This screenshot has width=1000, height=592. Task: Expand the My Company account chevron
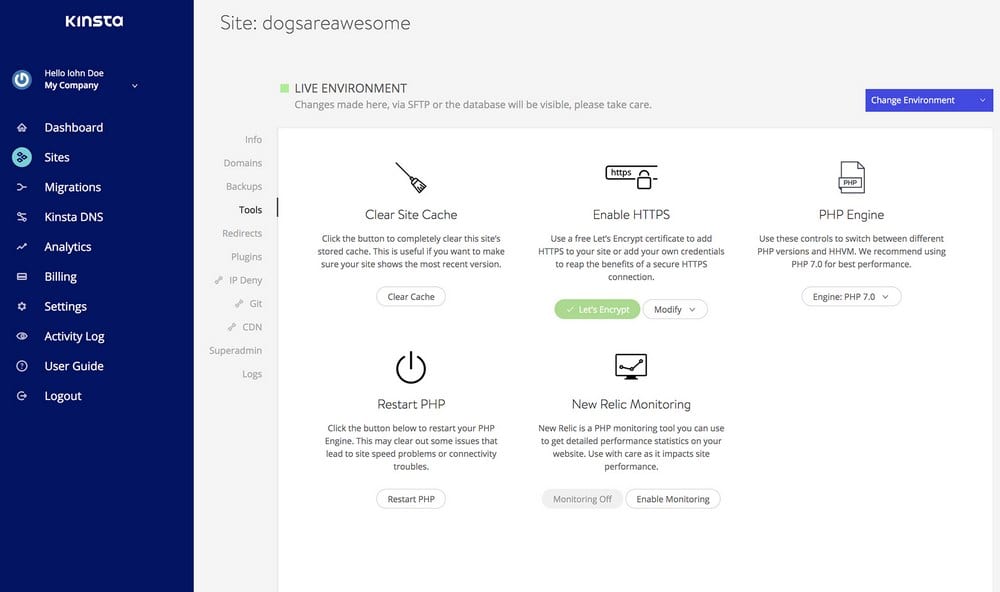pos(135,85)
